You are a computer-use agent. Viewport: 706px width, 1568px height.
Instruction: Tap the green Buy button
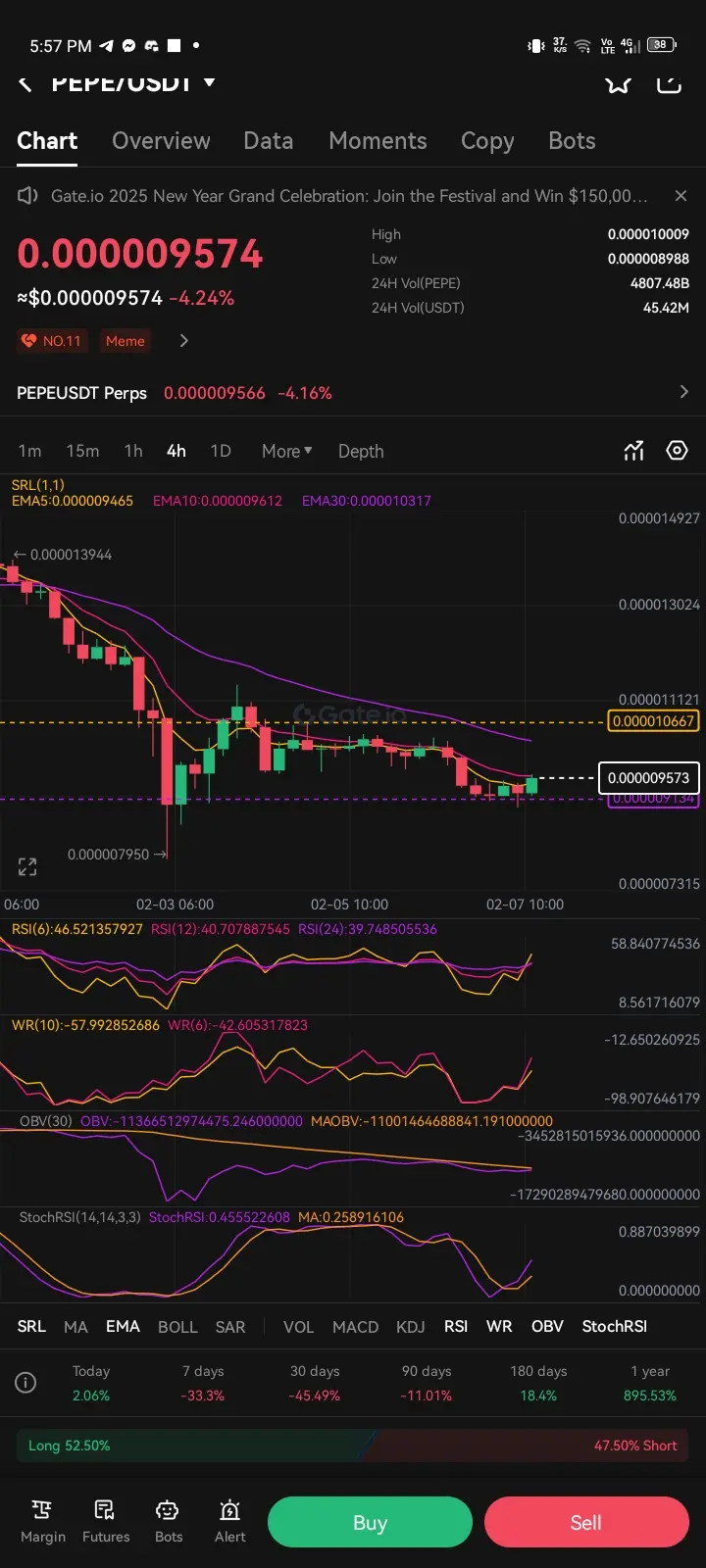click(x=370, y=1522)
